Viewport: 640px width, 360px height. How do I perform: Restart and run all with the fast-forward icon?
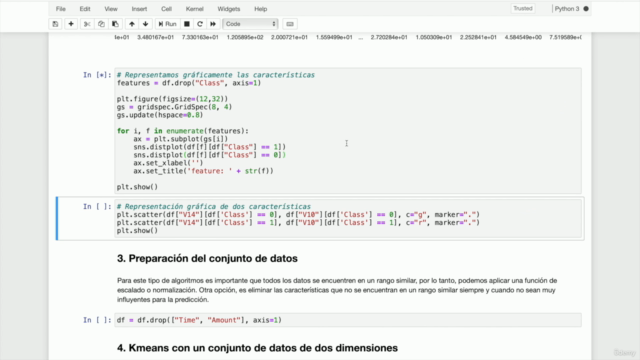coord(213,24)
